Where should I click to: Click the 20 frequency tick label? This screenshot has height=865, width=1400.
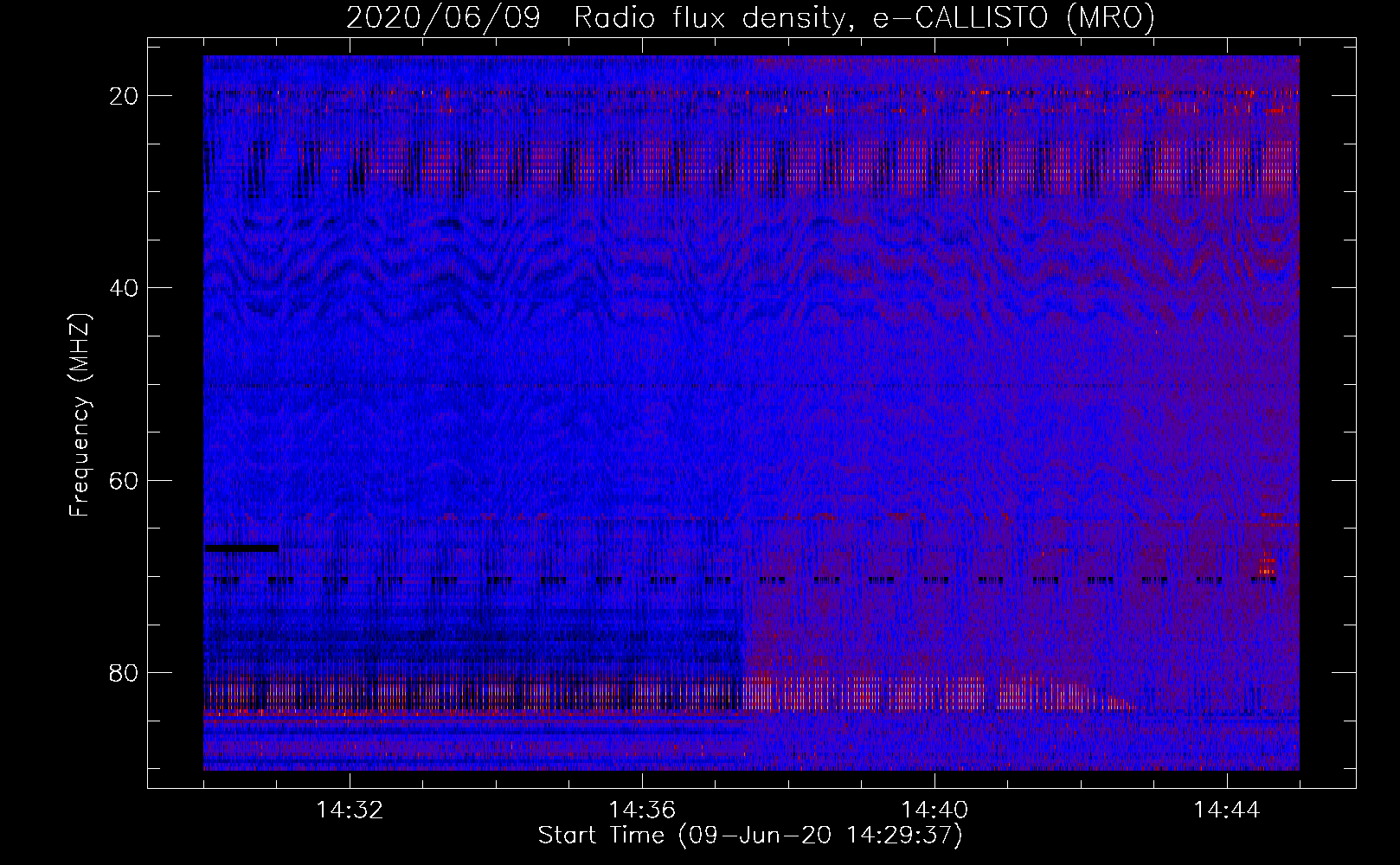pos(124,96)
